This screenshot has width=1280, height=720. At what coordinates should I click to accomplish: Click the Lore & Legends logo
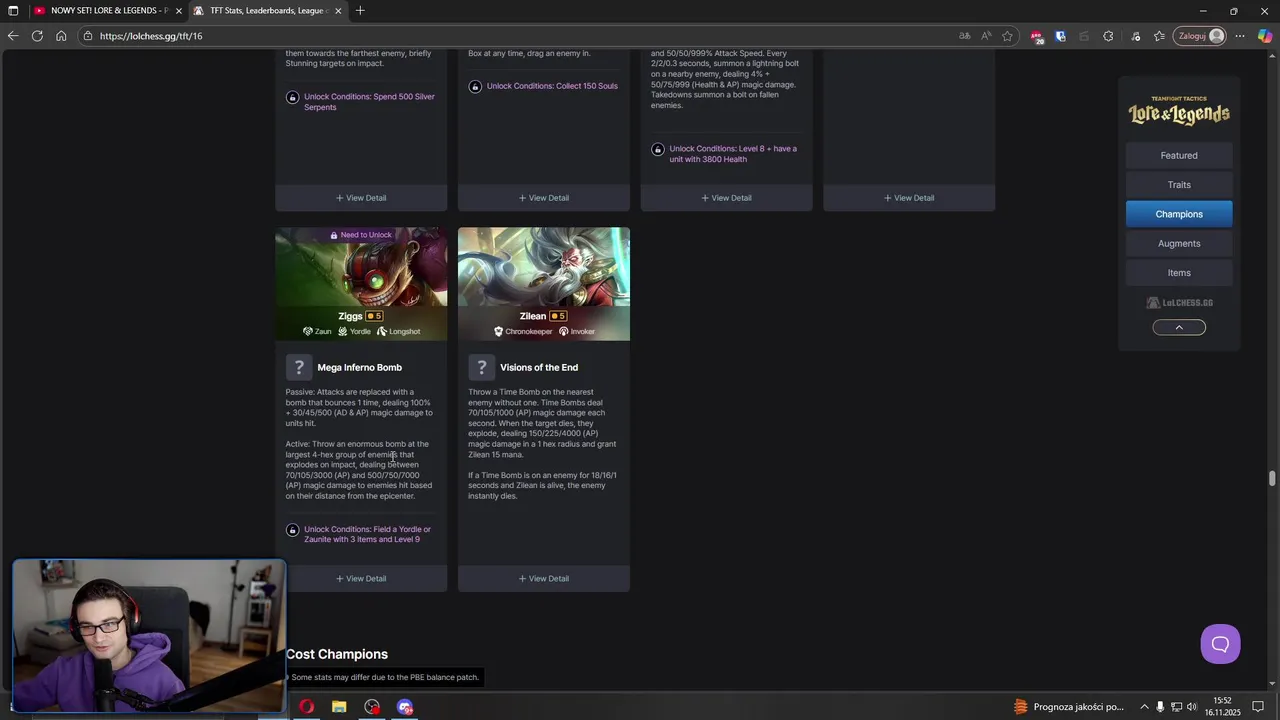point(1179,111)
